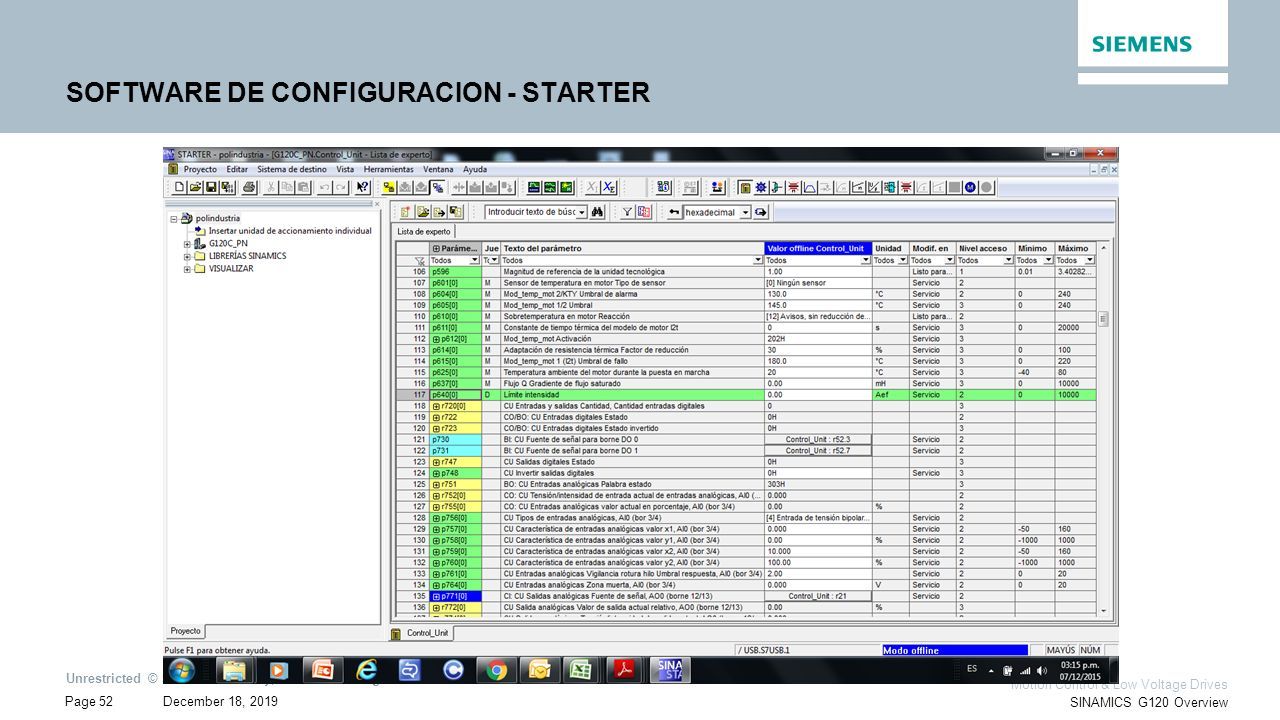Click the blue circle M icon
The image size is (1280, 720).
[x=970, y=187]
